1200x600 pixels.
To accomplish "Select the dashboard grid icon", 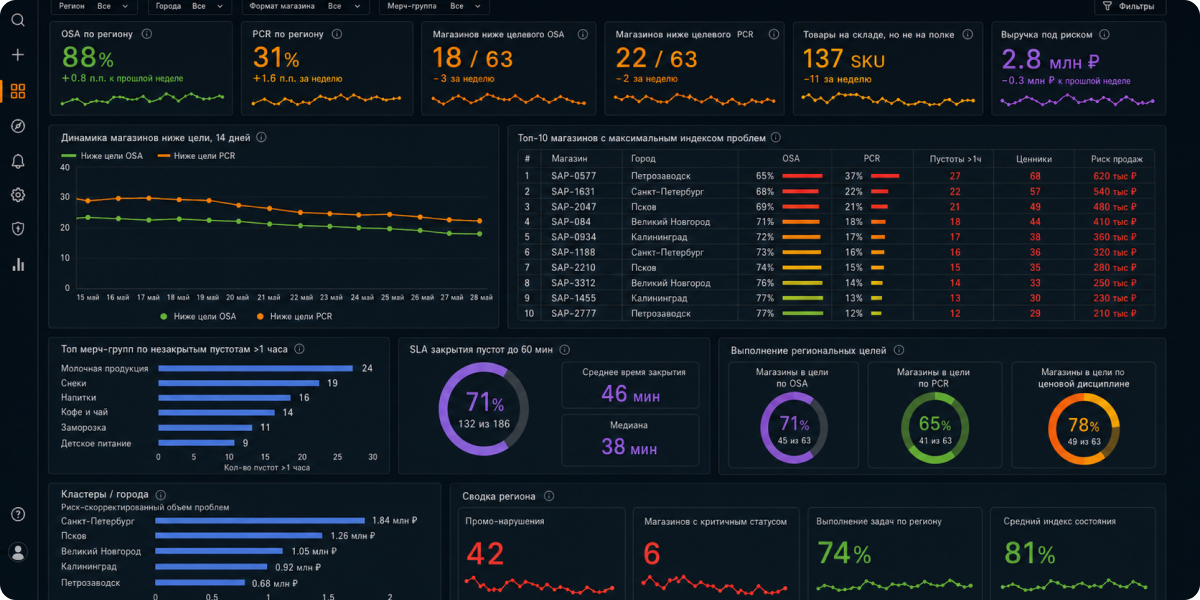I will [17, 91].
